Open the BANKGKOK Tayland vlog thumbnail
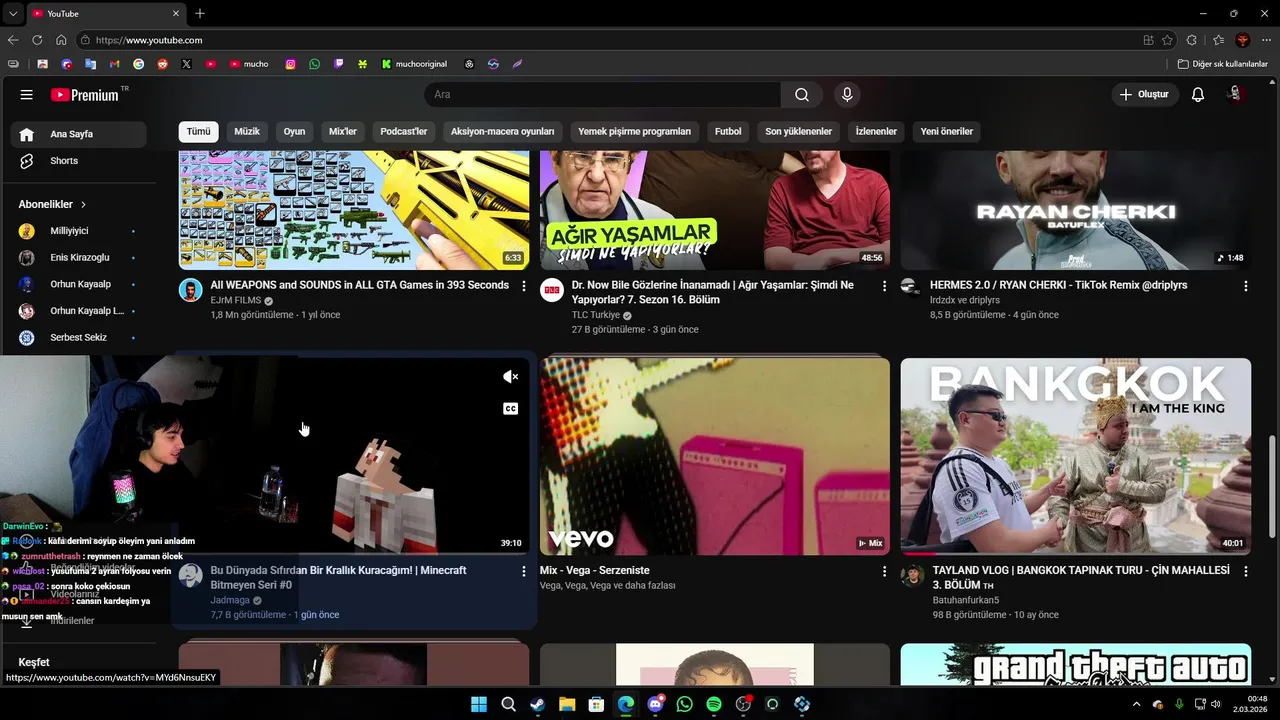 click(x=1076, y=457)
